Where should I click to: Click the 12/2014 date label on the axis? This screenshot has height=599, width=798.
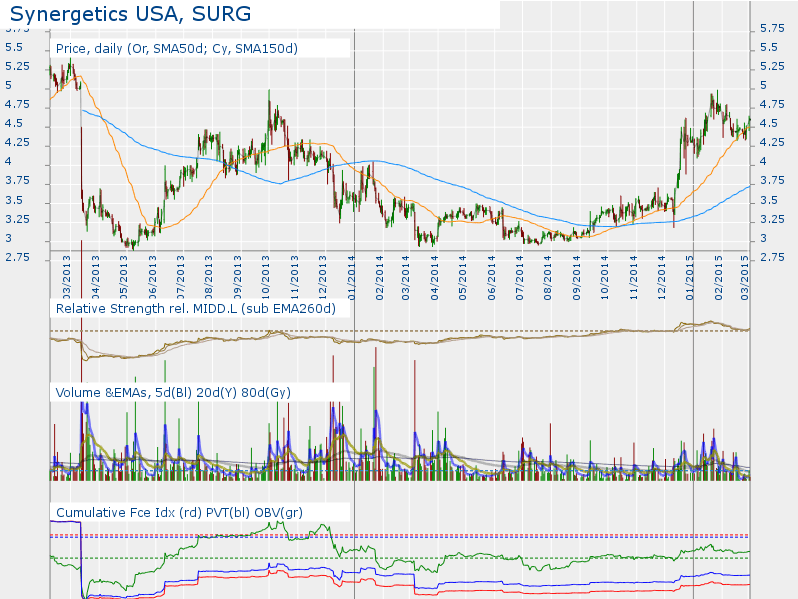(x=662, y=278)
